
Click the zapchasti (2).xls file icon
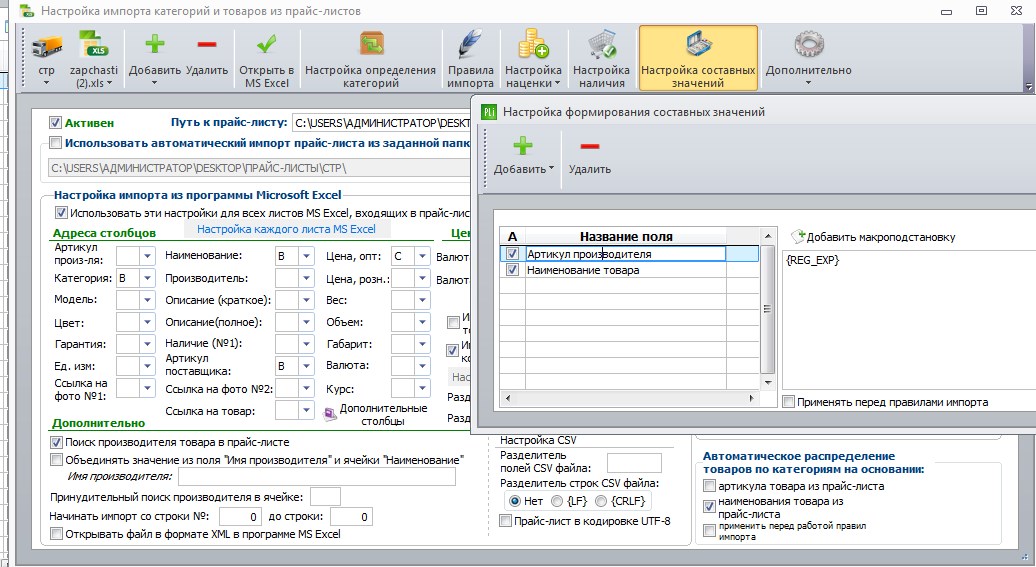94,44
